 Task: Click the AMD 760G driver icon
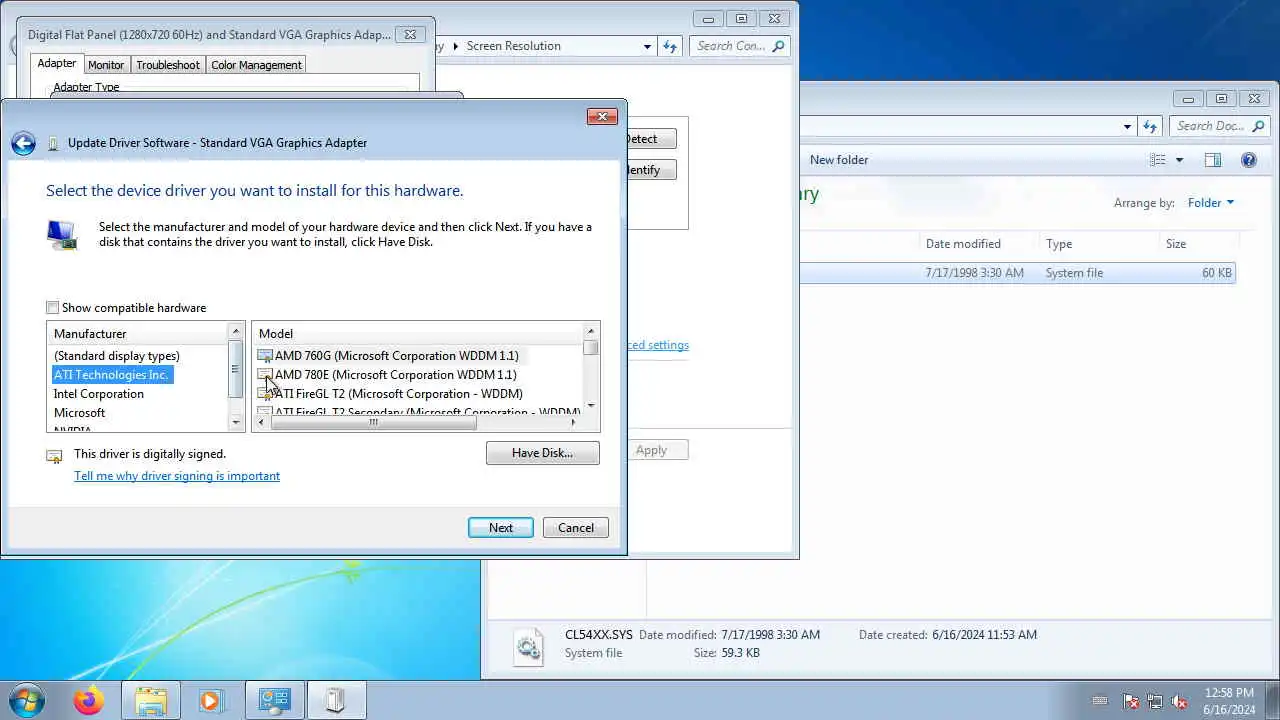click(265, 356)
